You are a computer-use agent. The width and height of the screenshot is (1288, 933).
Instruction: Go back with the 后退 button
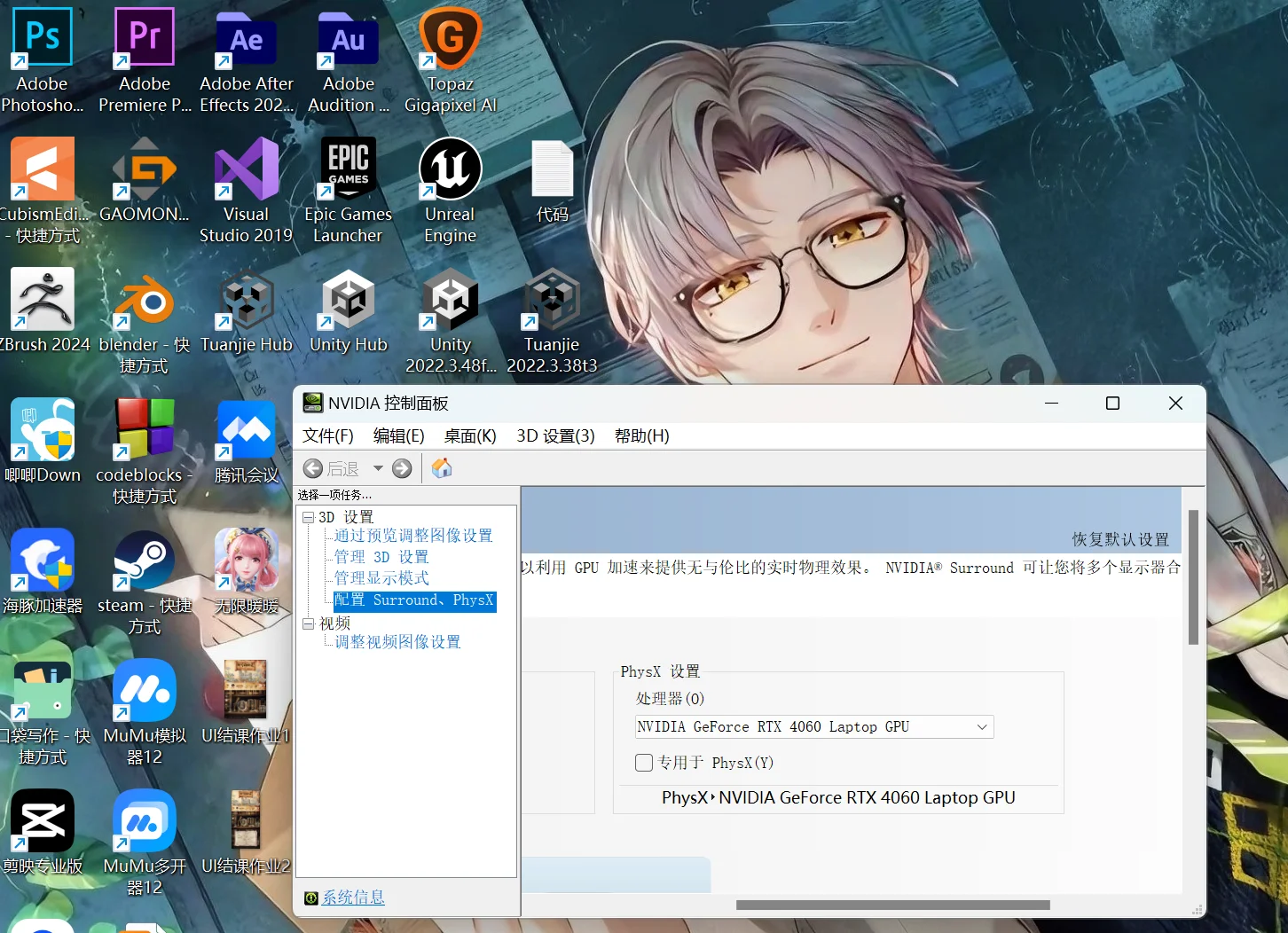(x=331, y=468)
